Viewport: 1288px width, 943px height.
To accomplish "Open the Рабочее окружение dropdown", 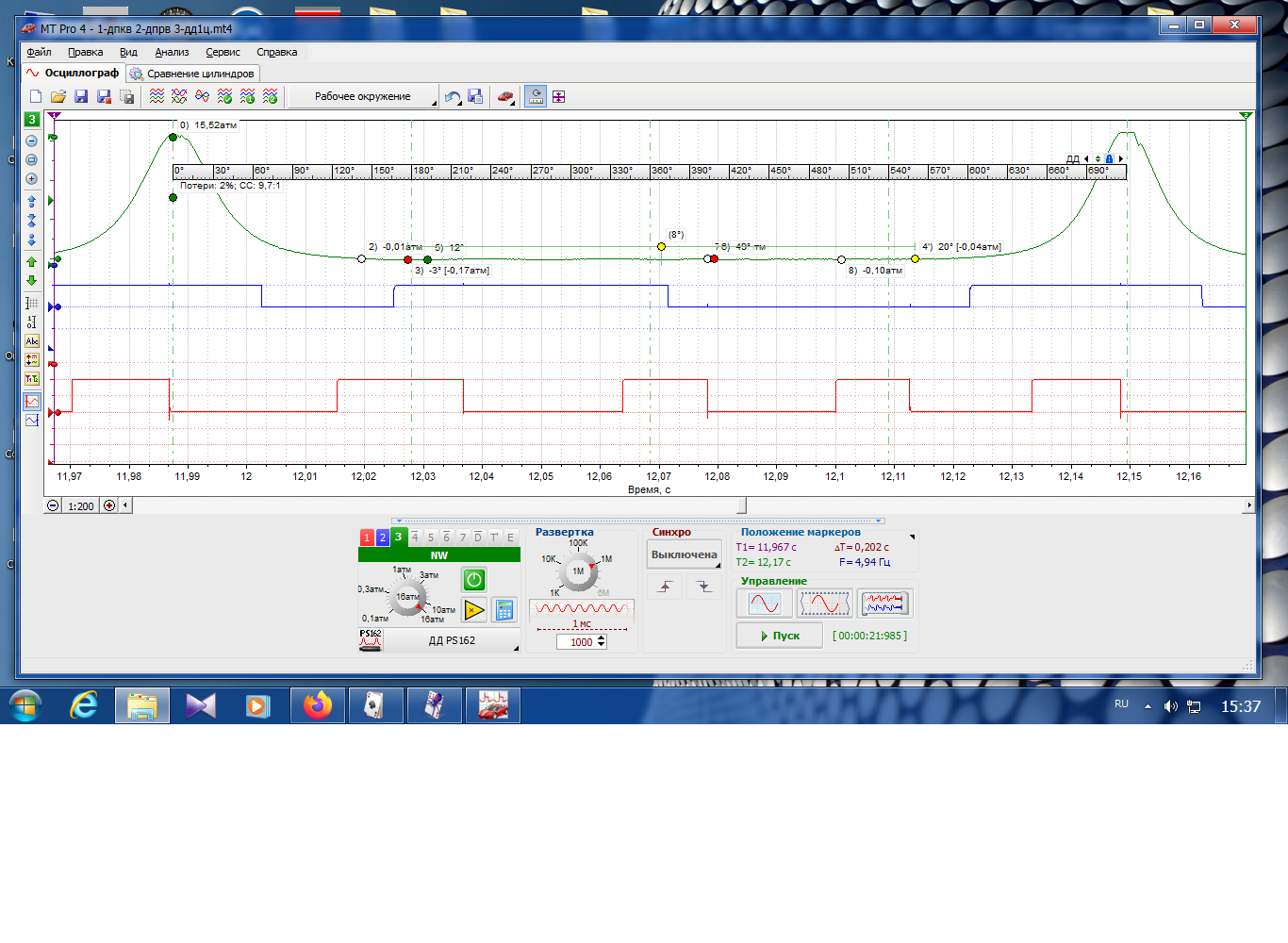I will (363, 96).
